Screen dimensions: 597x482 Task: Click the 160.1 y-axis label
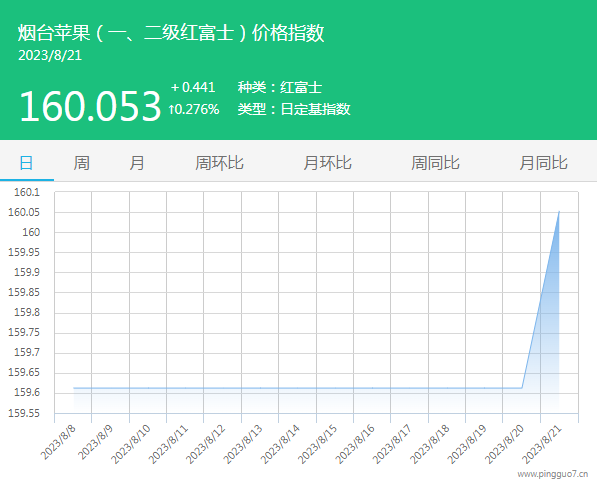click(x=27, y=192)
